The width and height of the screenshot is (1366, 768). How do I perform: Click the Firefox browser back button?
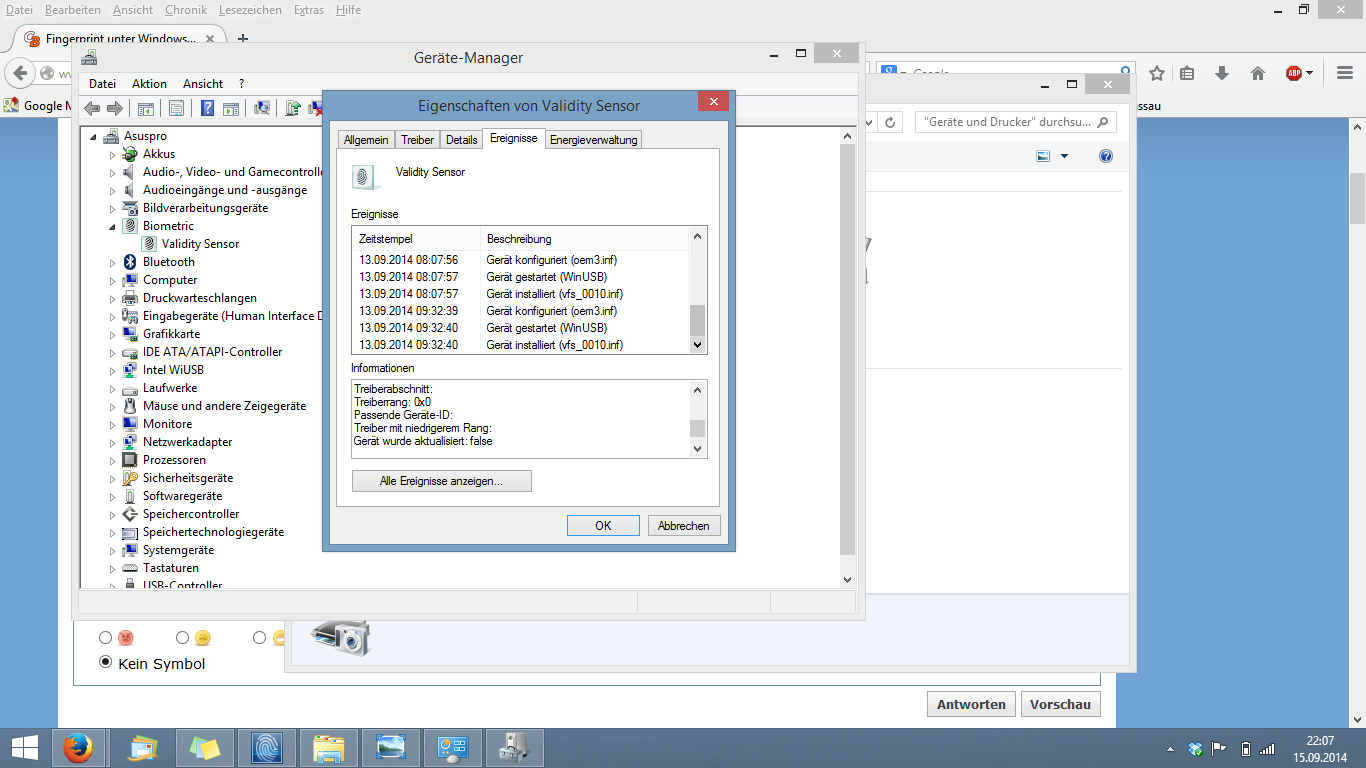(20, 73)
